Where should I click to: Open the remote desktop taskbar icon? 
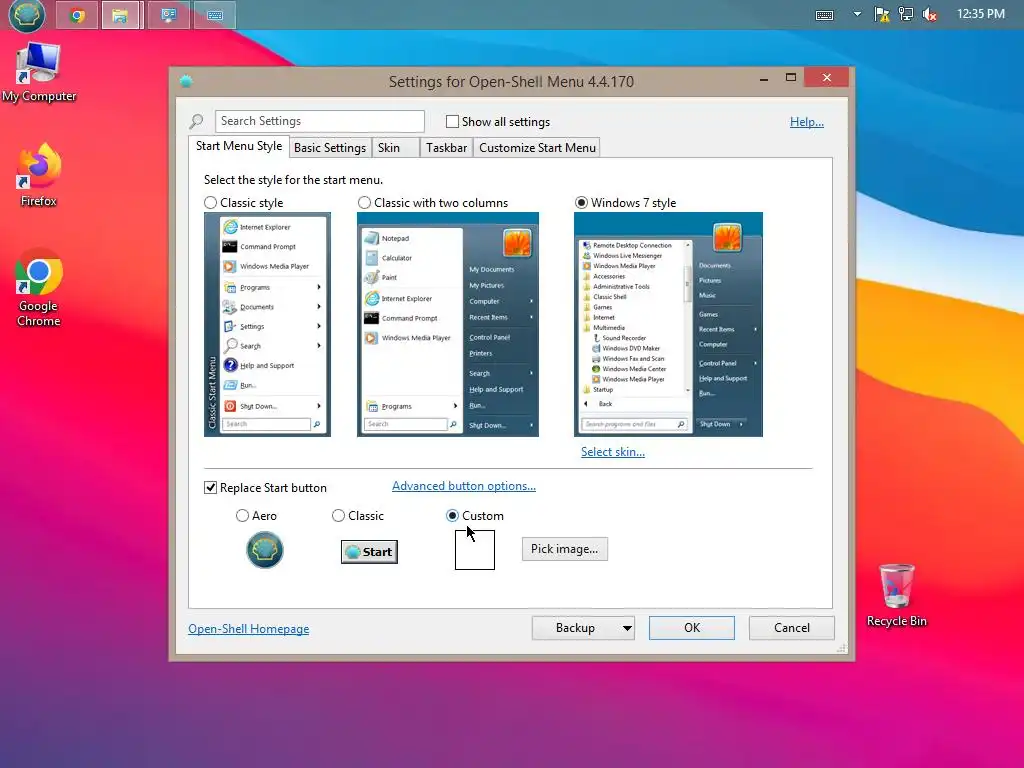(x=168, y=16)
